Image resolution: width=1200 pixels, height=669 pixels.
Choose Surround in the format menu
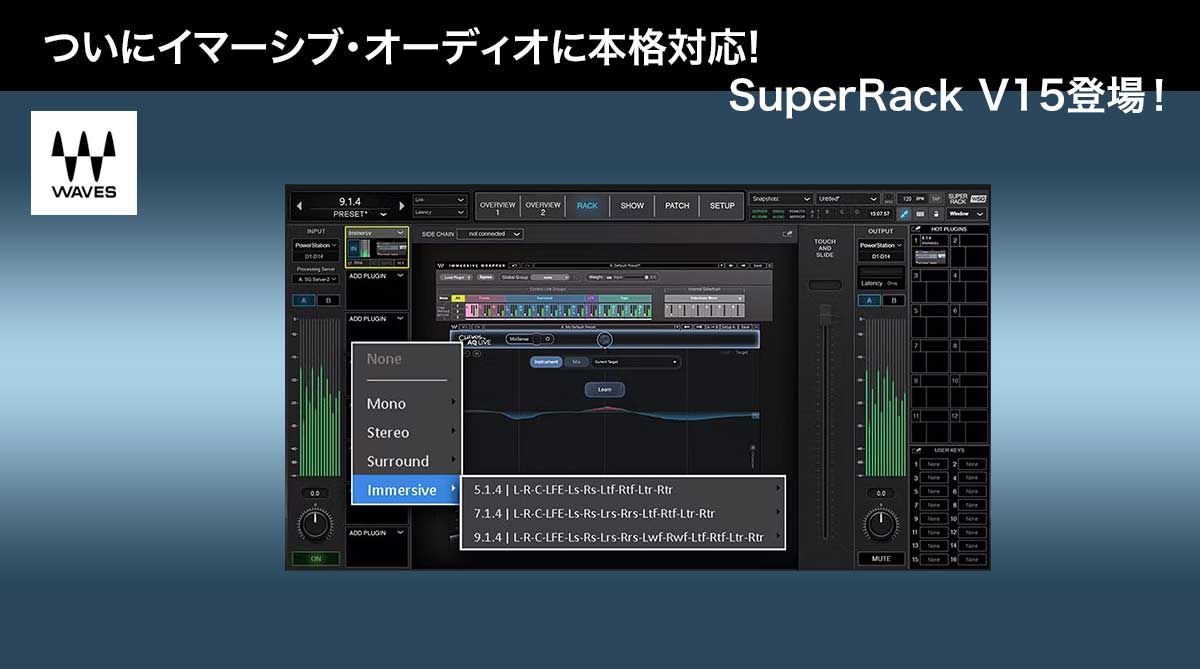coord(406,461)
